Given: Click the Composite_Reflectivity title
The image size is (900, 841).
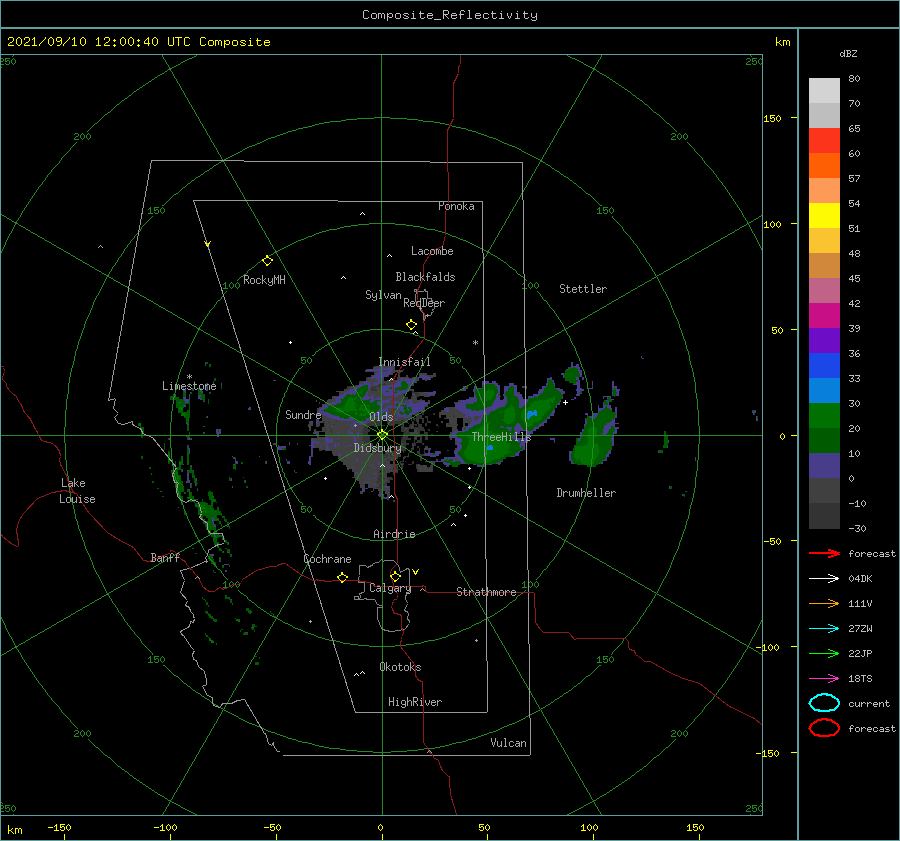Looking at the screenshot, I should pyautogui.click(x=449, y=15).
